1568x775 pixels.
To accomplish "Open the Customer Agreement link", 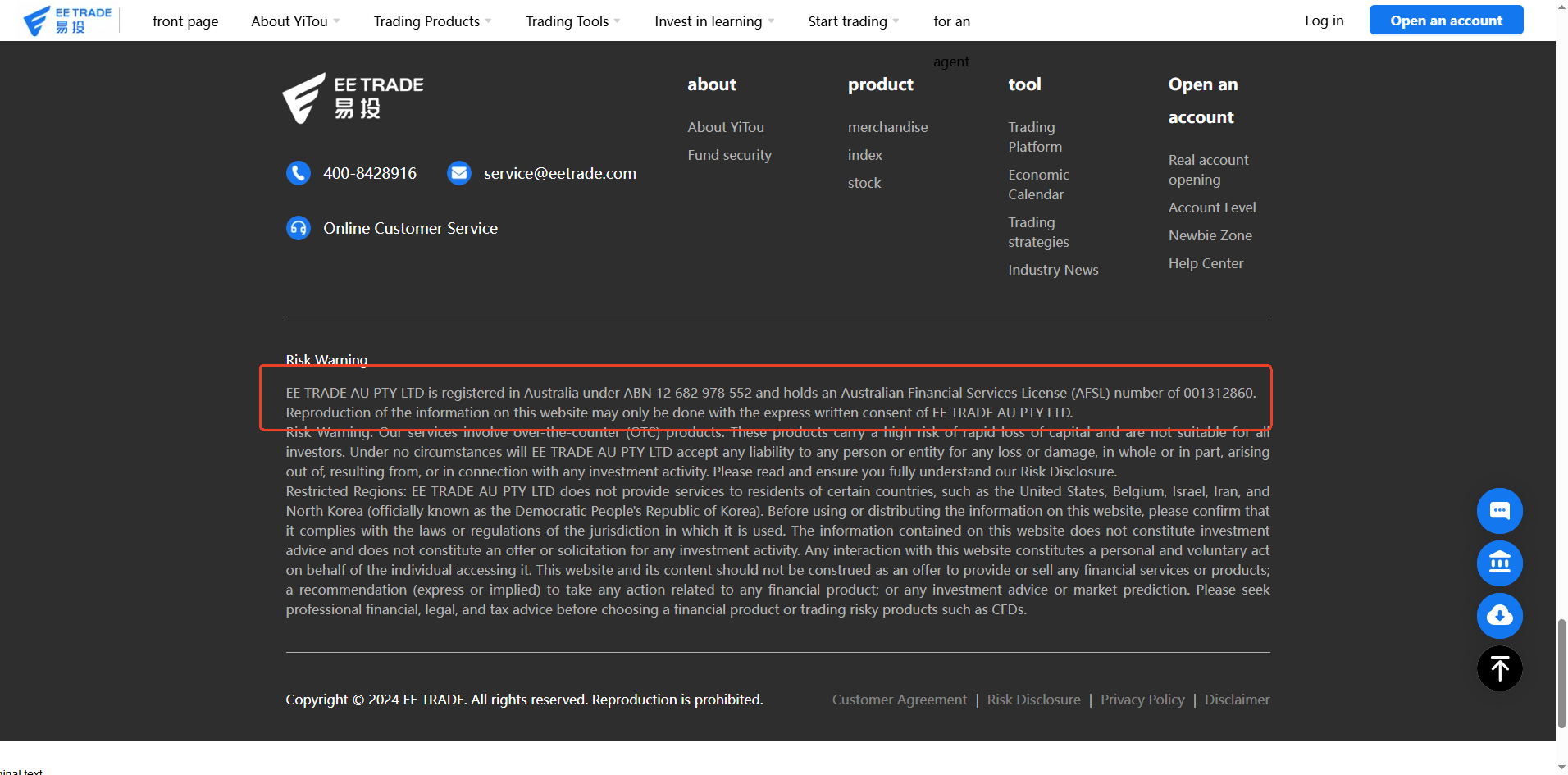I will click(900, 700).
